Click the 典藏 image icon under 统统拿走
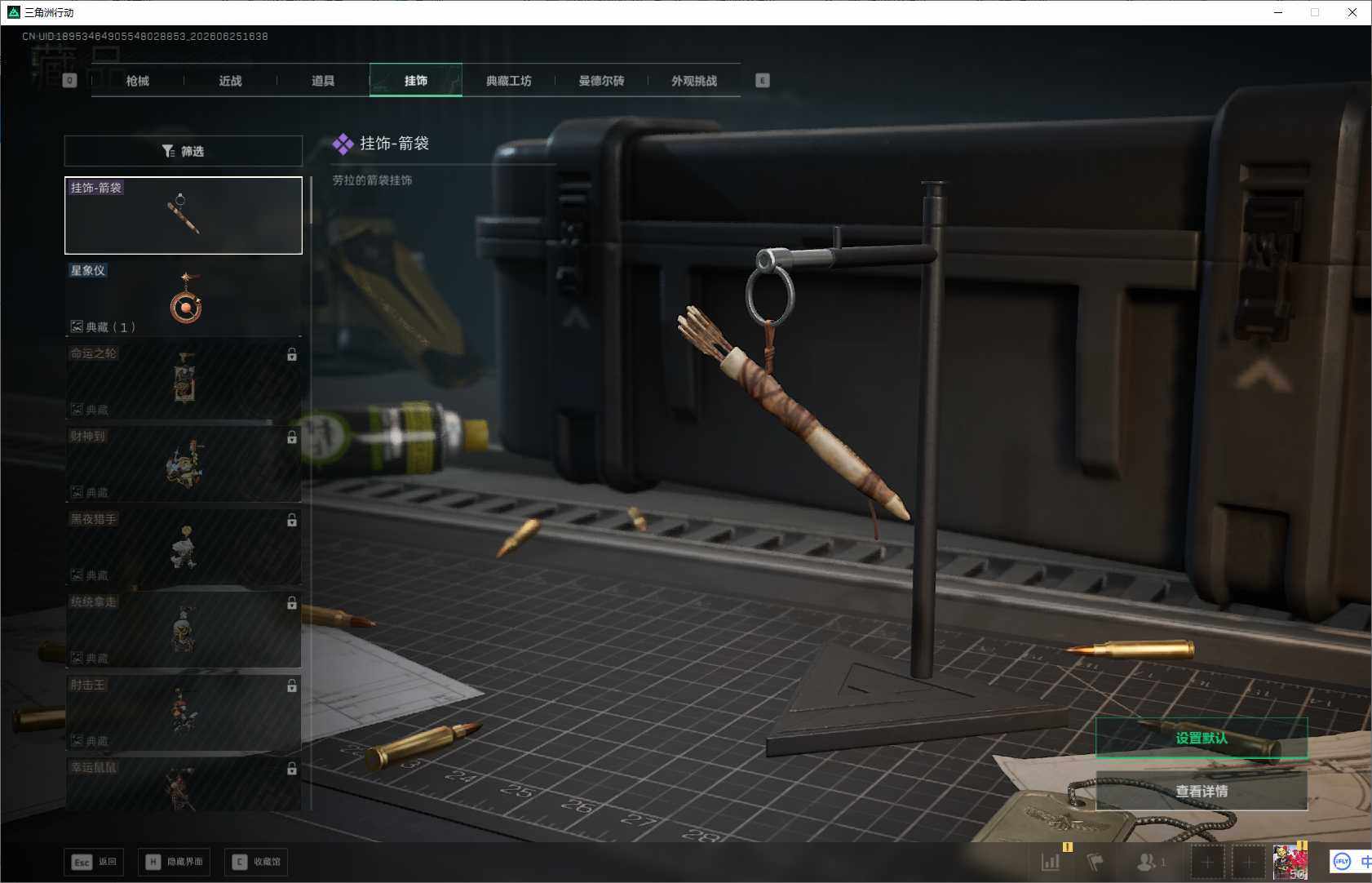The width and height of the screenshot is (1372, 883). coord(77,658)
